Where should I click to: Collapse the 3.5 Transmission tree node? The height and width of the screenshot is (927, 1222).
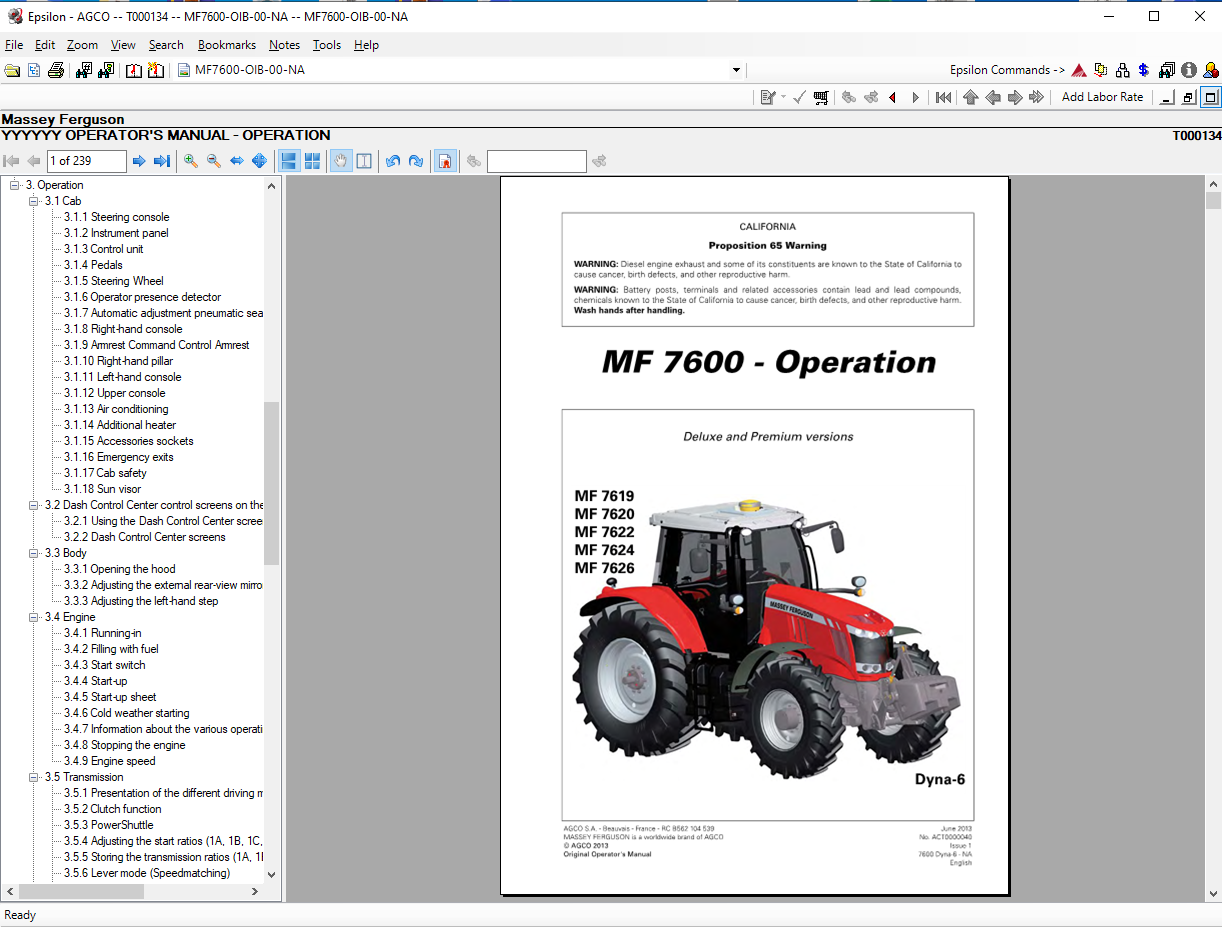(x=34, y=777)
